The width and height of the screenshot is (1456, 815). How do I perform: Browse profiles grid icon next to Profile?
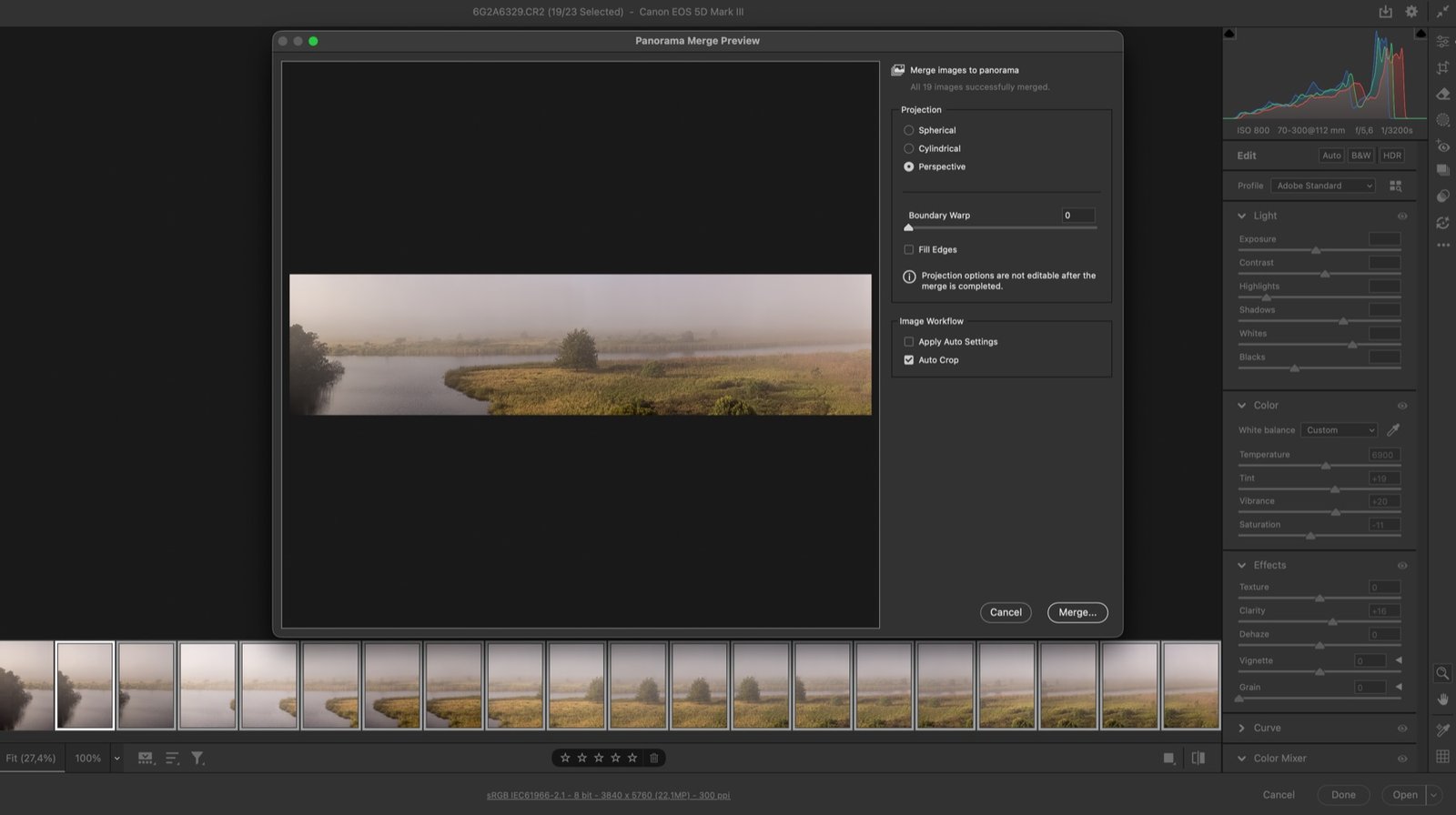pyautogui.click(x=1395, y=186)
